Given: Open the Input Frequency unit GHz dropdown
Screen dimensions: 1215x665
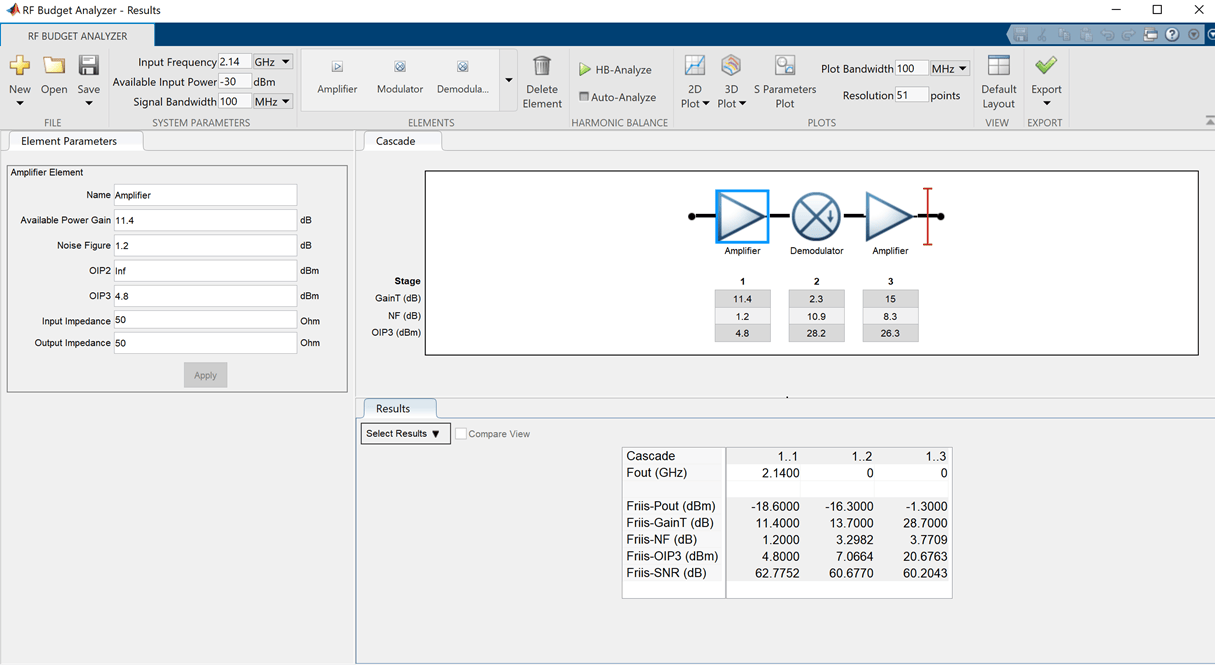Looking at the screenshot, I should 273,62.
